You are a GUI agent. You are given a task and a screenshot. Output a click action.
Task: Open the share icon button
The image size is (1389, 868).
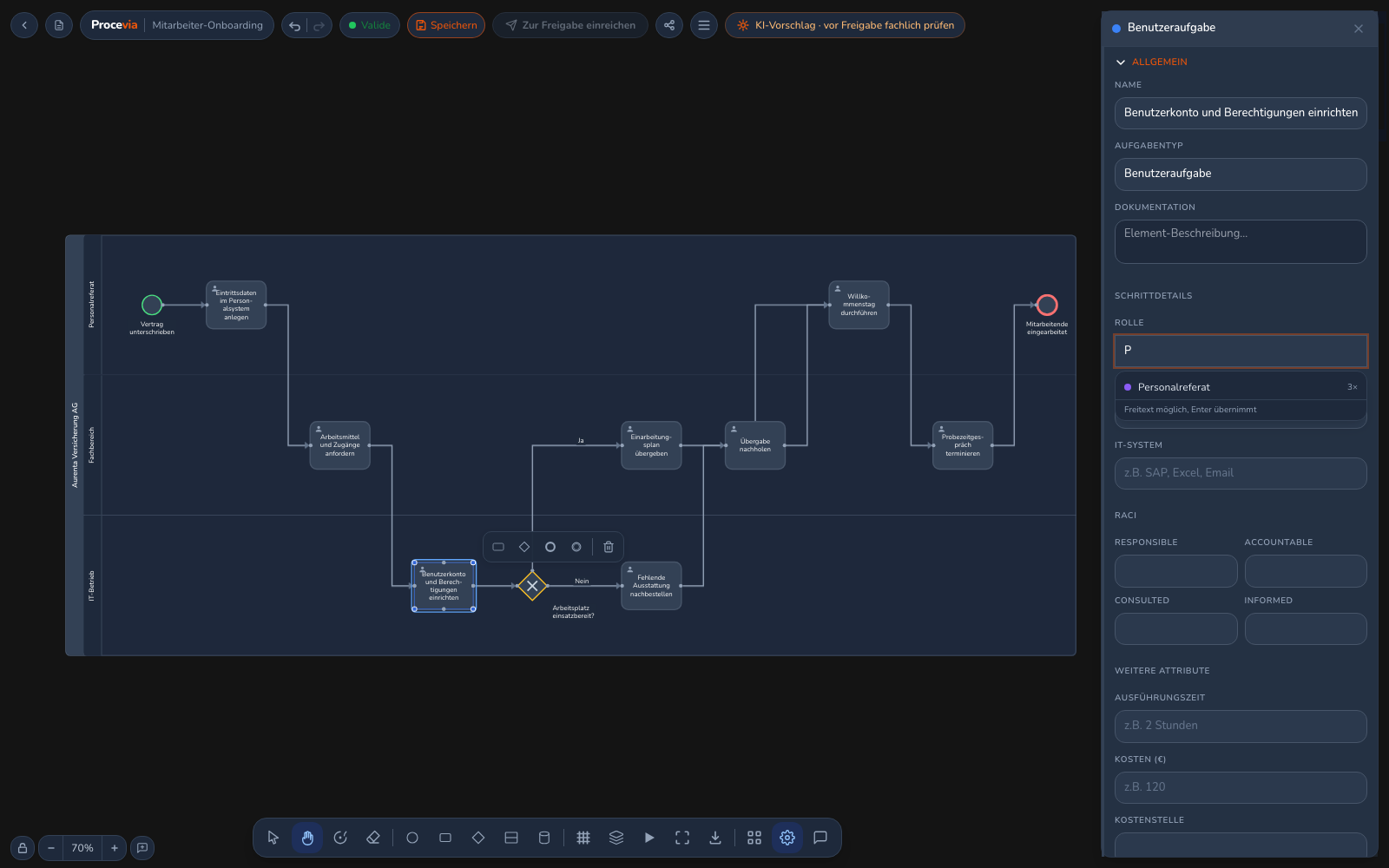[669, 25]
